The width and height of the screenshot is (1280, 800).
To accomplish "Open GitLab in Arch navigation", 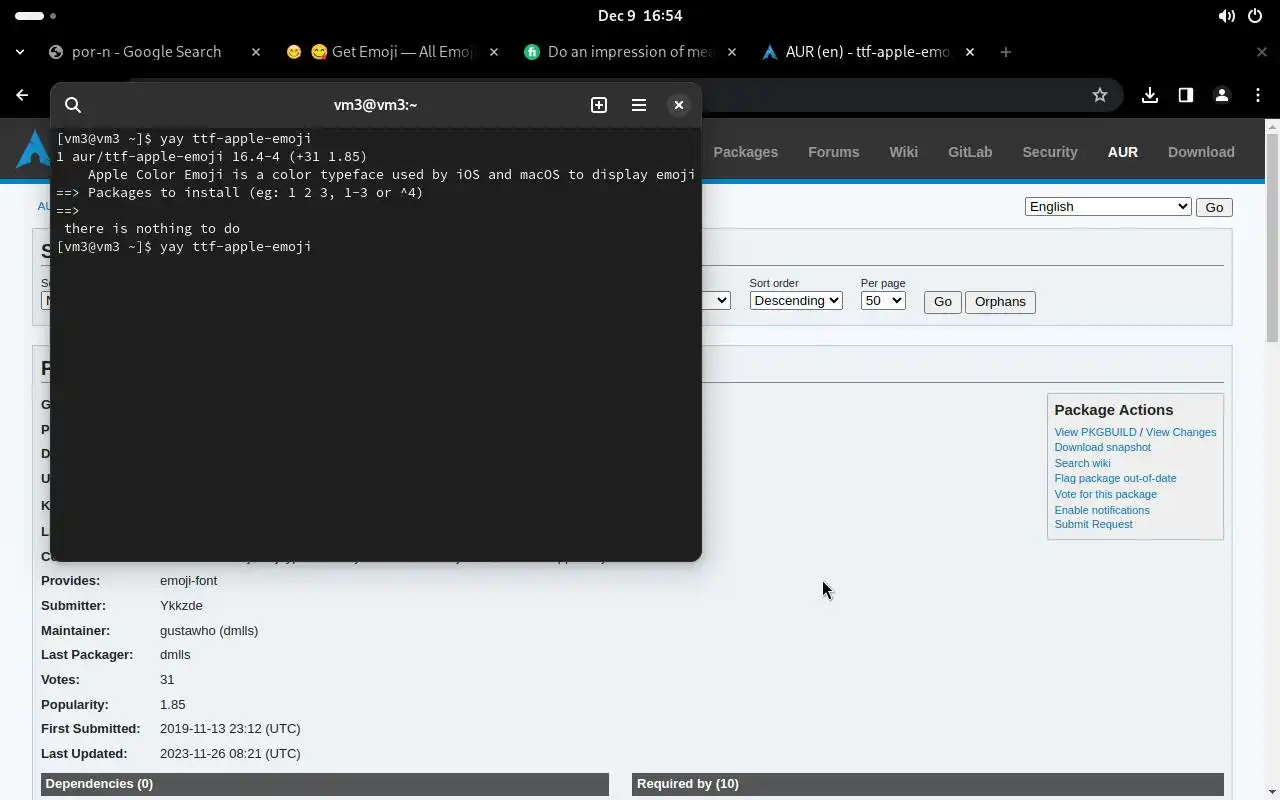I will pyautogui.click(x=970, y=152).
